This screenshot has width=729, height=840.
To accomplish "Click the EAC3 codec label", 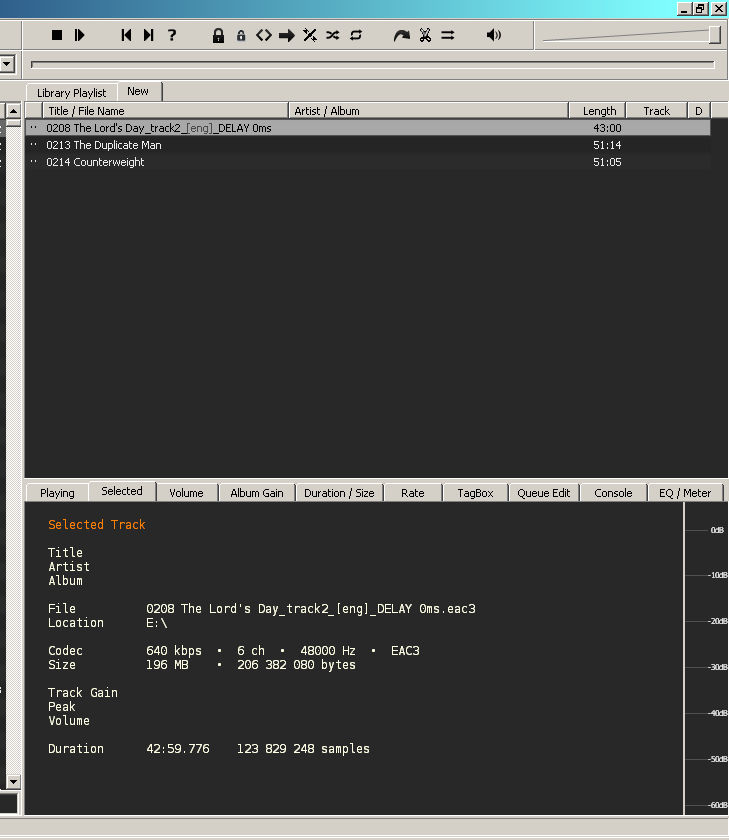I will coord(405,650).
